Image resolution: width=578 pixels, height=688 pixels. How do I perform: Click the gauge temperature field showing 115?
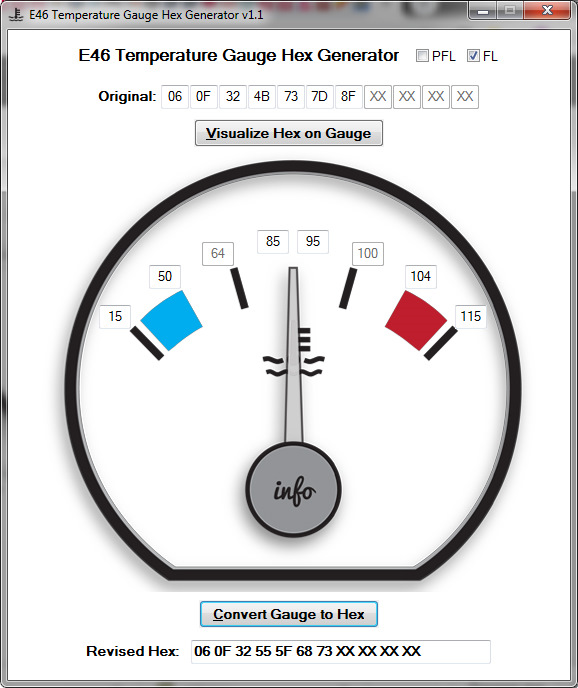point(470,316)
